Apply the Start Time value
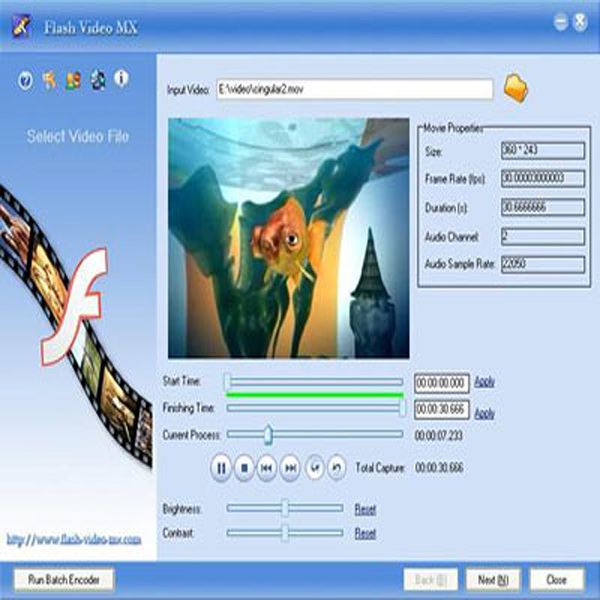This screenshot has width=600, height=600. pyautogui.click(x=484, y=382)
